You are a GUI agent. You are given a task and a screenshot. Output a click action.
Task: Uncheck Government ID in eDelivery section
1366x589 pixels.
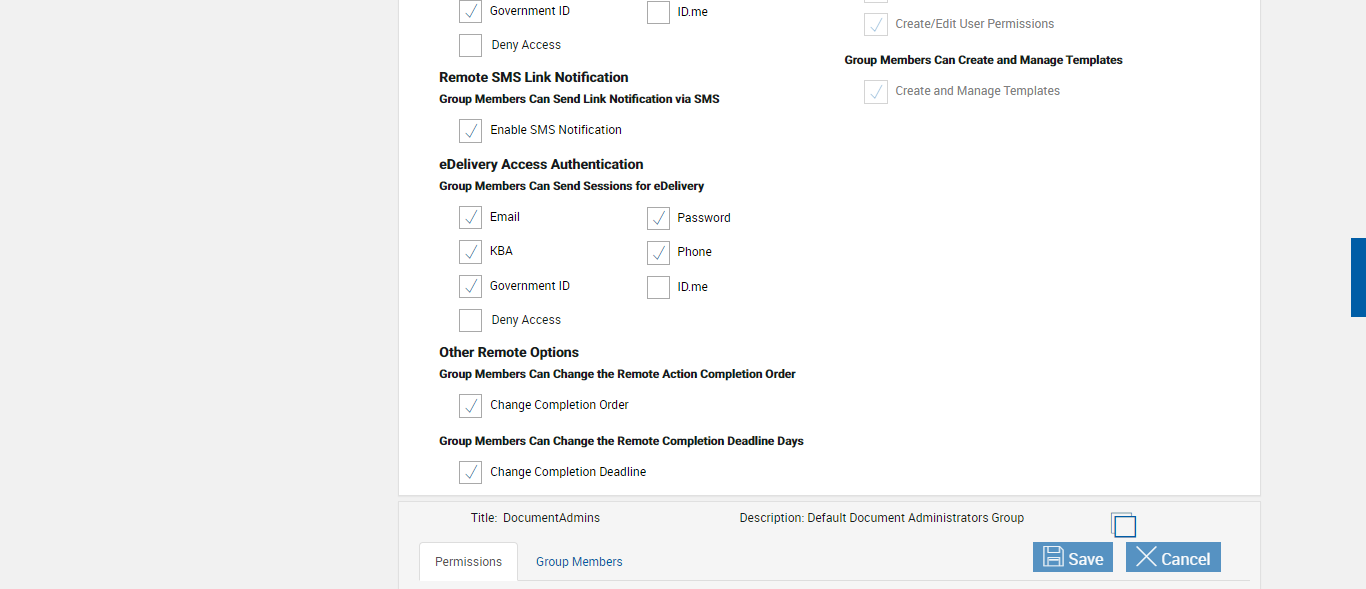click(470, 287)
